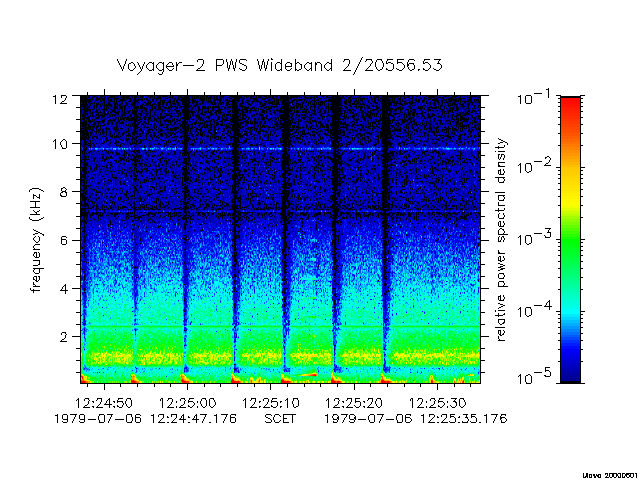This screenshot has width=640, height=480.
Task: Click start timestamp 1979-07-06 12:24:47.176
Action: tap(145, 419)
